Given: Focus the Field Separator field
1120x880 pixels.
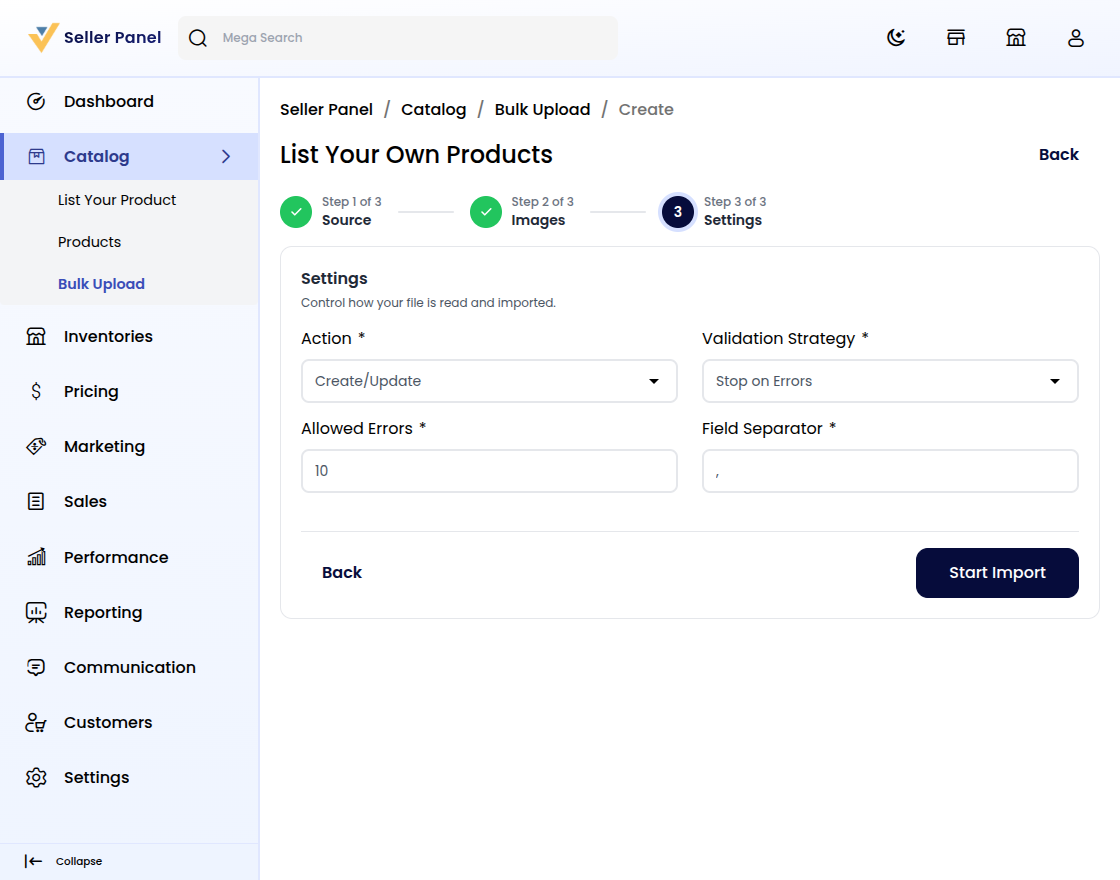Looking at the screenshot, I should click(889, 471).
